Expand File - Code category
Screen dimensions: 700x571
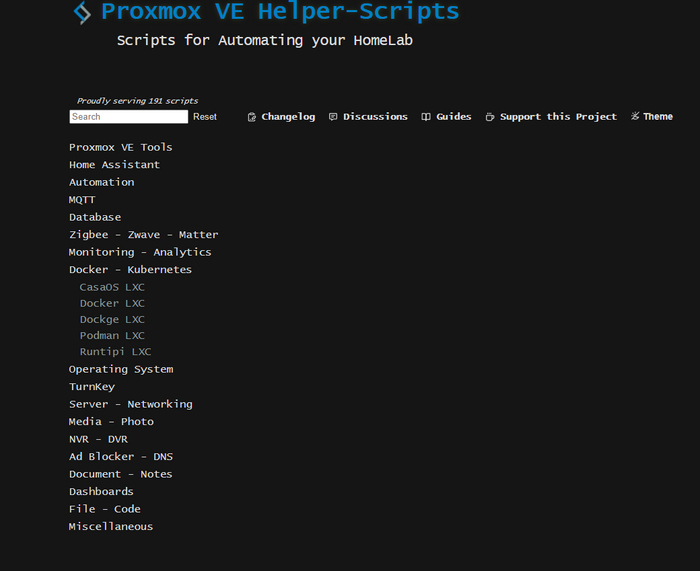[105, 509]
